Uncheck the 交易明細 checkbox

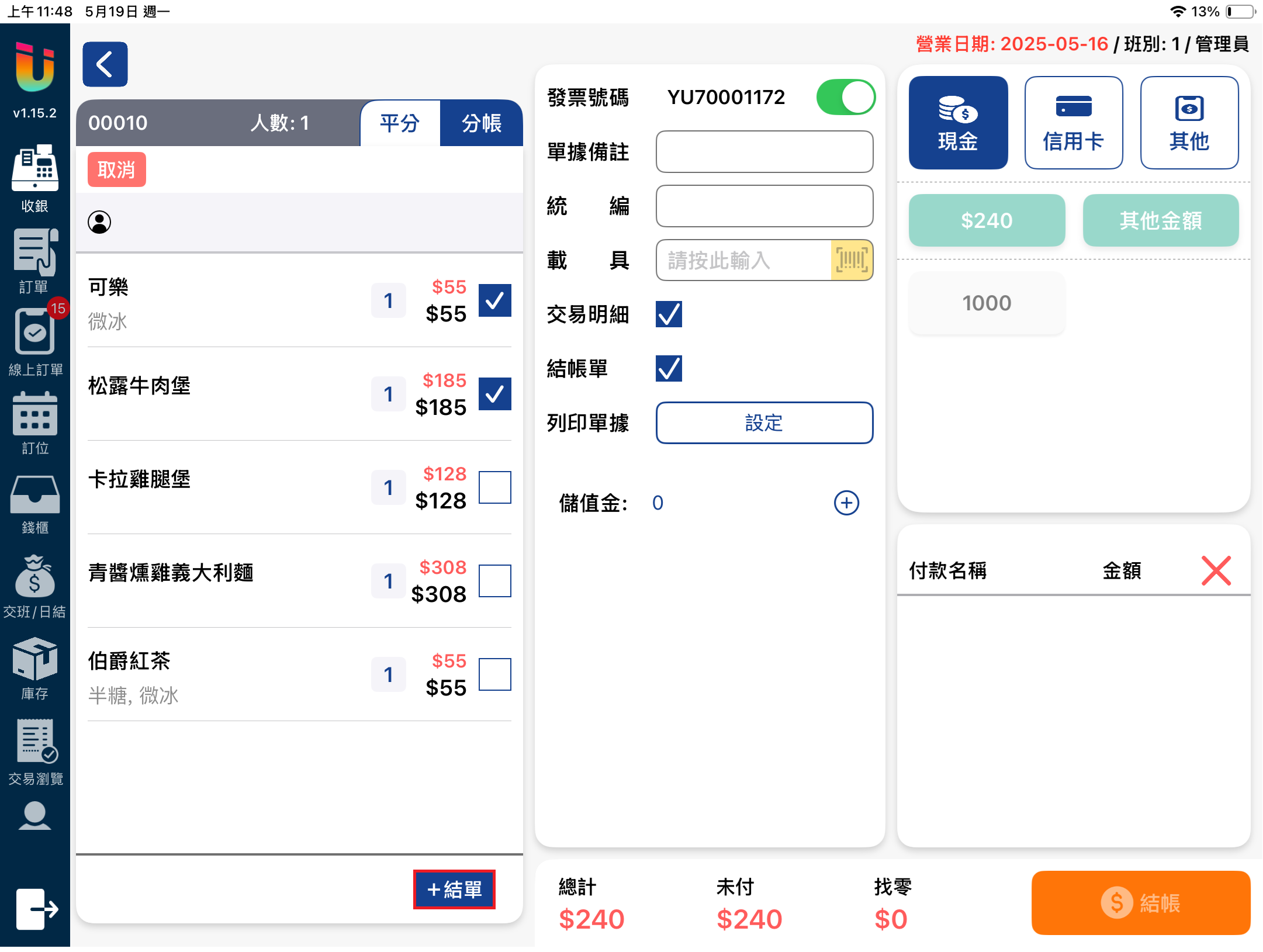point(669,314)
